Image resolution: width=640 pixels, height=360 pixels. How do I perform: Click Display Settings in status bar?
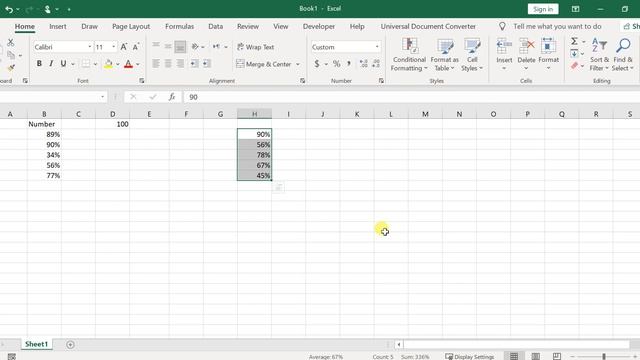point(469,356)
